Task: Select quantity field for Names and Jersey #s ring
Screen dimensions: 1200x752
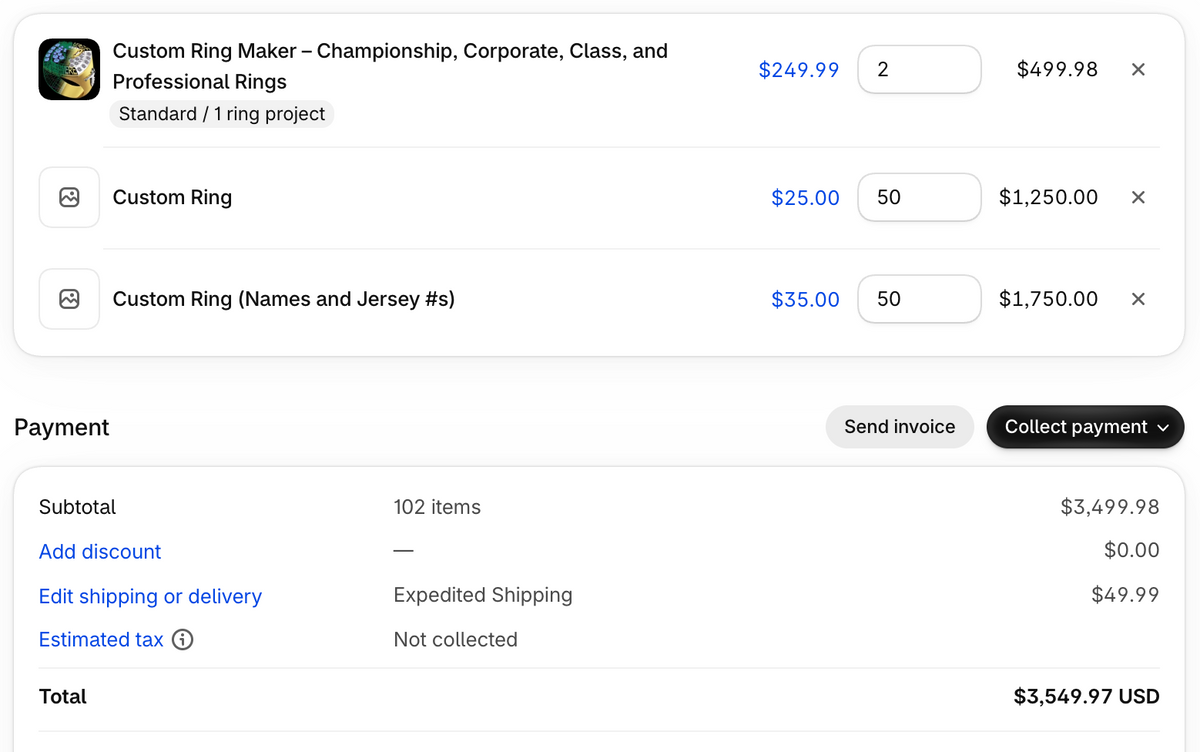Action: (x=919, y=299)
